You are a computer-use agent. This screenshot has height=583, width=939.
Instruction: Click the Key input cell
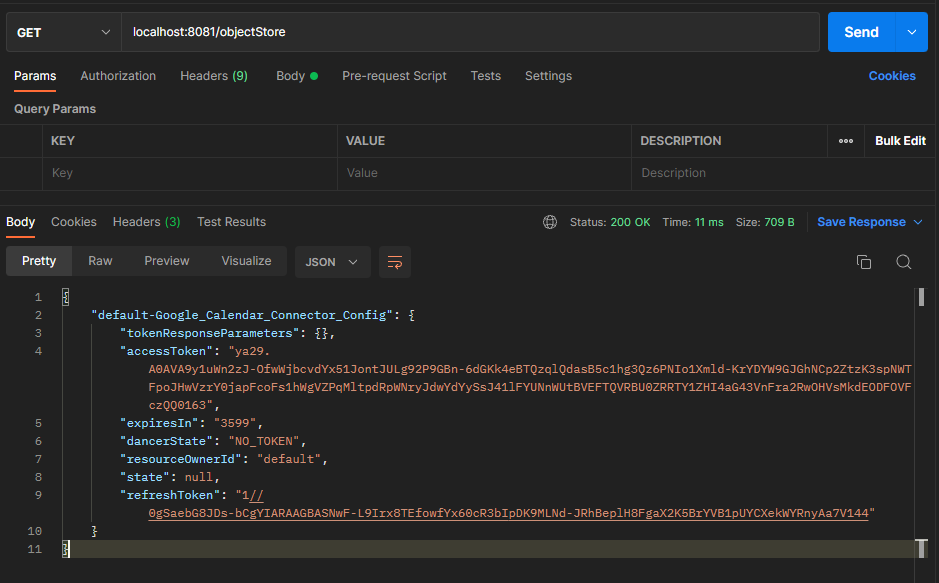pos(190,173)
